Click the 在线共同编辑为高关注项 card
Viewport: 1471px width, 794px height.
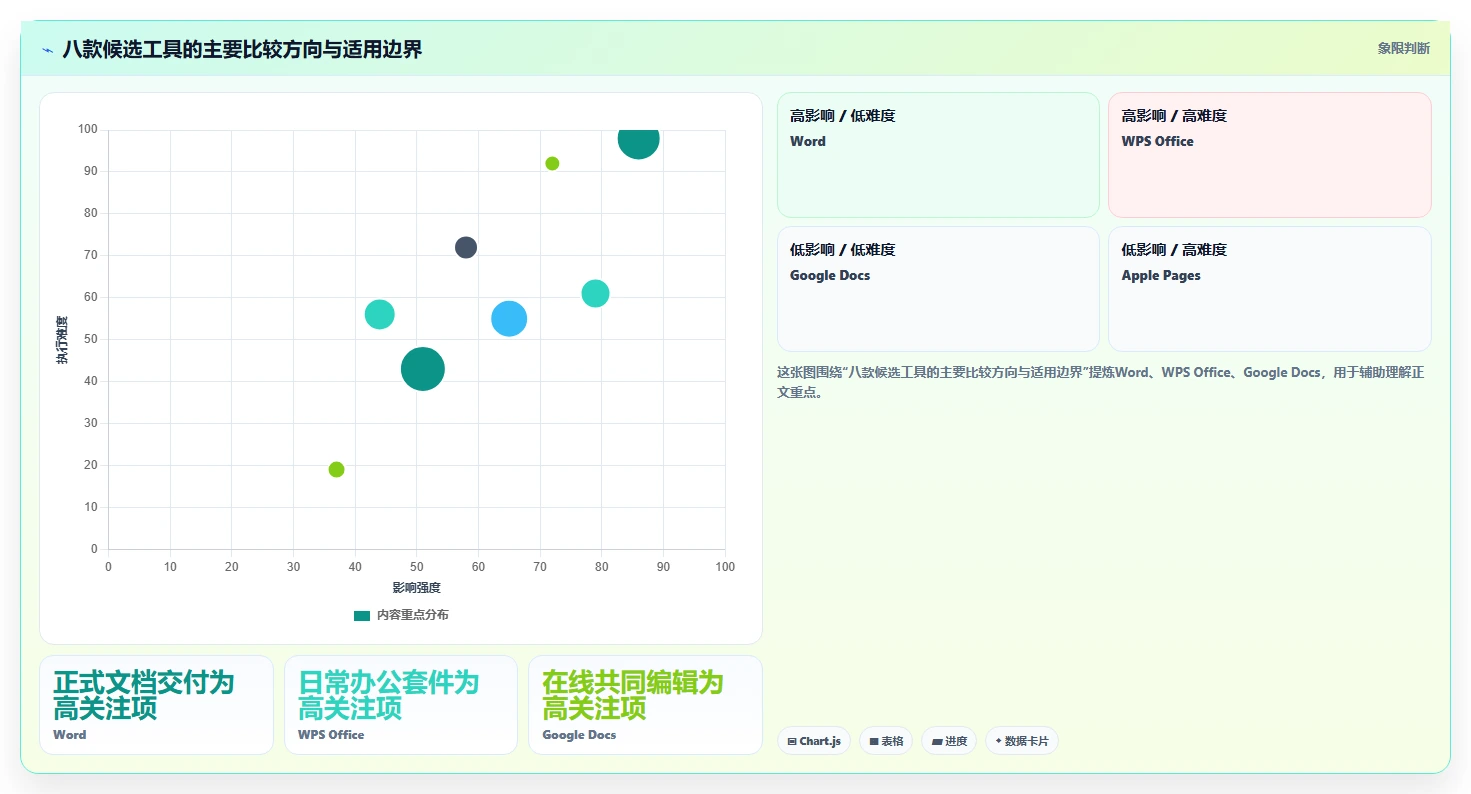click(x=645, y=705)
